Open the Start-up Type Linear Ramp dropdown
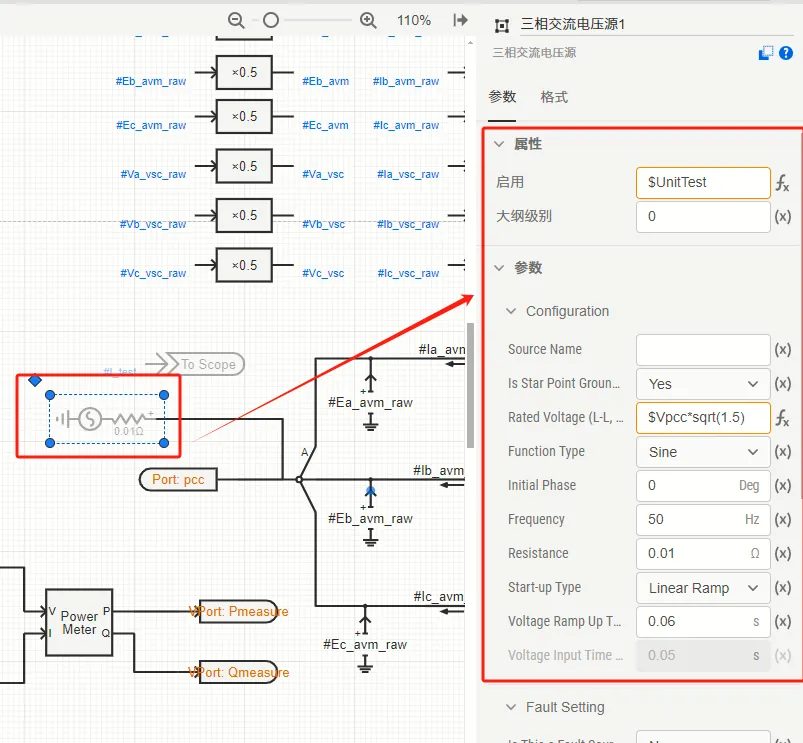This screenshot has height=743, width=803. click(x=703, y=588)
